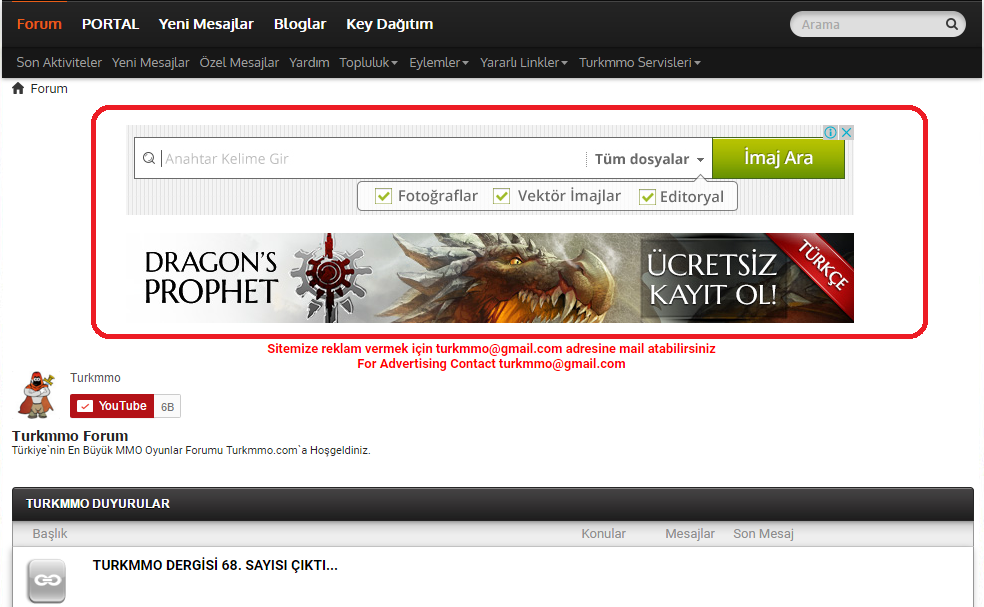Toggle the Vektör İmajlar checkbox
984x607 pixels.
(x=502, y=196)
